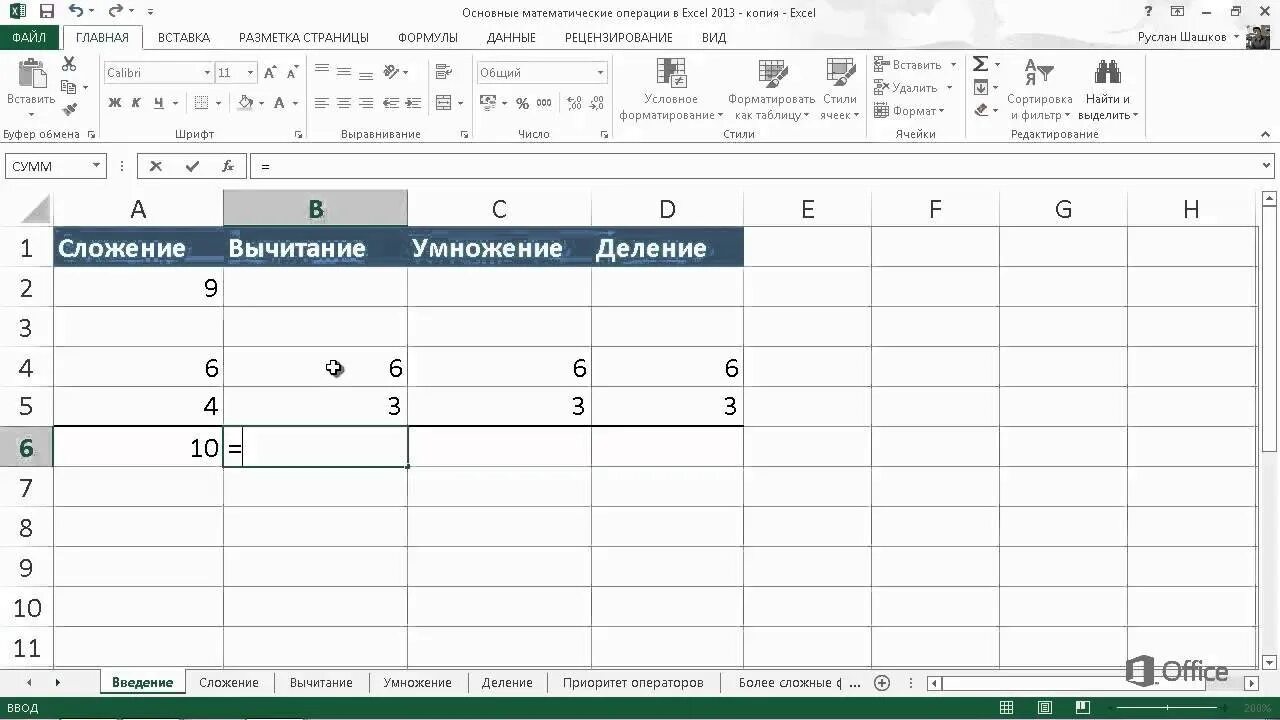Select cell B4 containing 6
This screenshot has width=1280, height=720.
pyautogui.click(x=315, y=368)
